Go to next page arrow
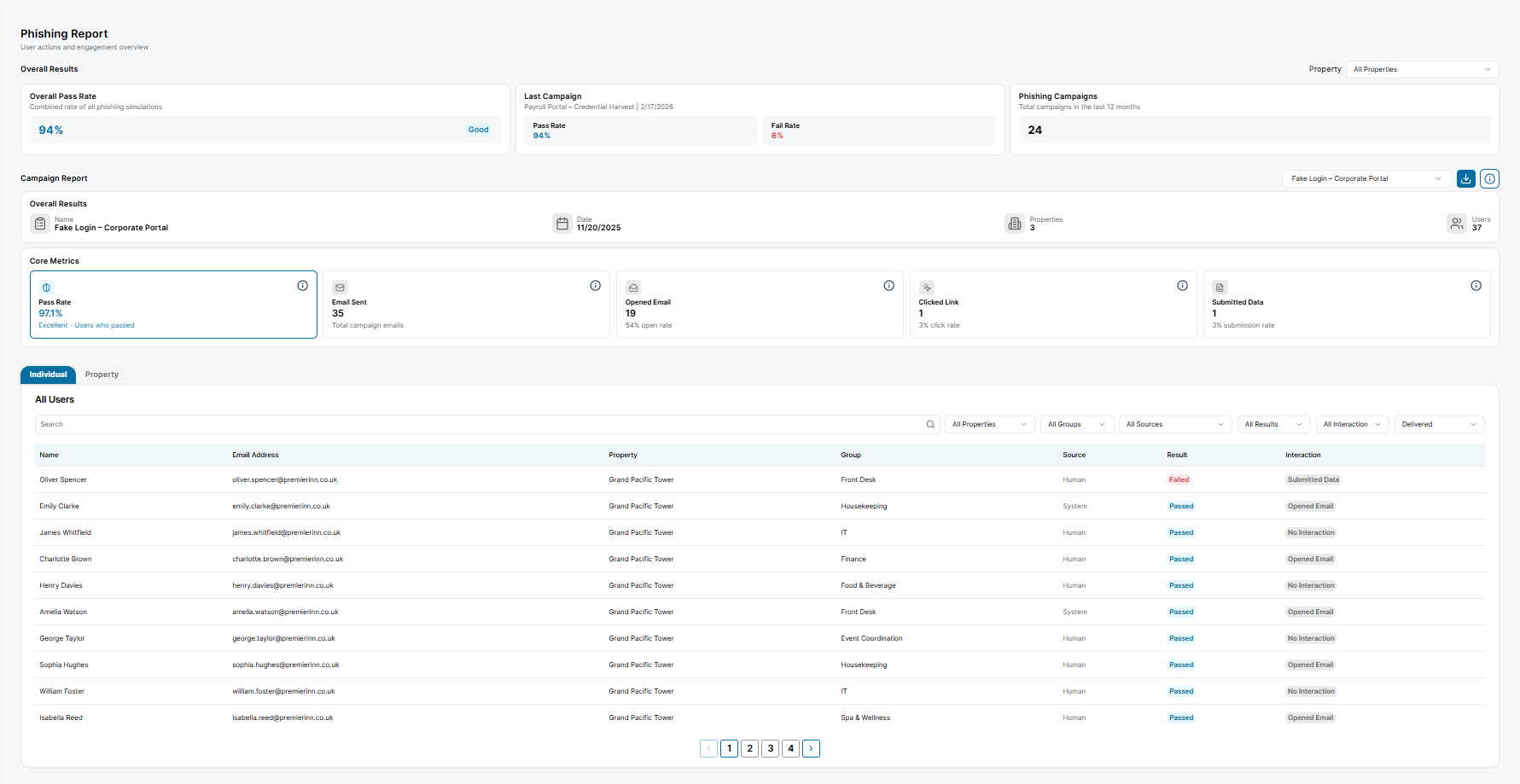The height and width of the screenshot is (784, 1520). [811, 748]
